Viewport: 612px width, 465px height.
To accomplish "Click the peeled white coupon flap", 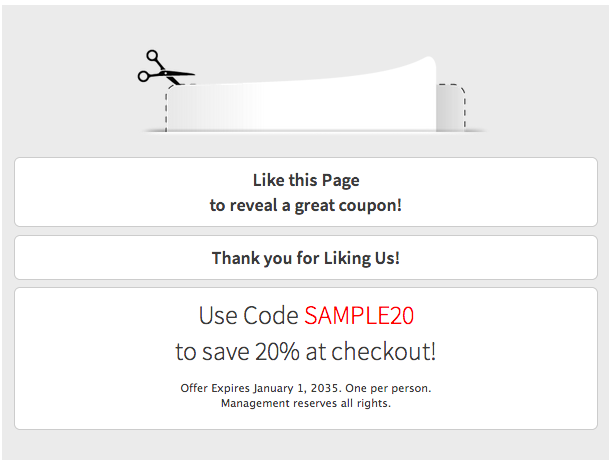I will pos(302,102).
